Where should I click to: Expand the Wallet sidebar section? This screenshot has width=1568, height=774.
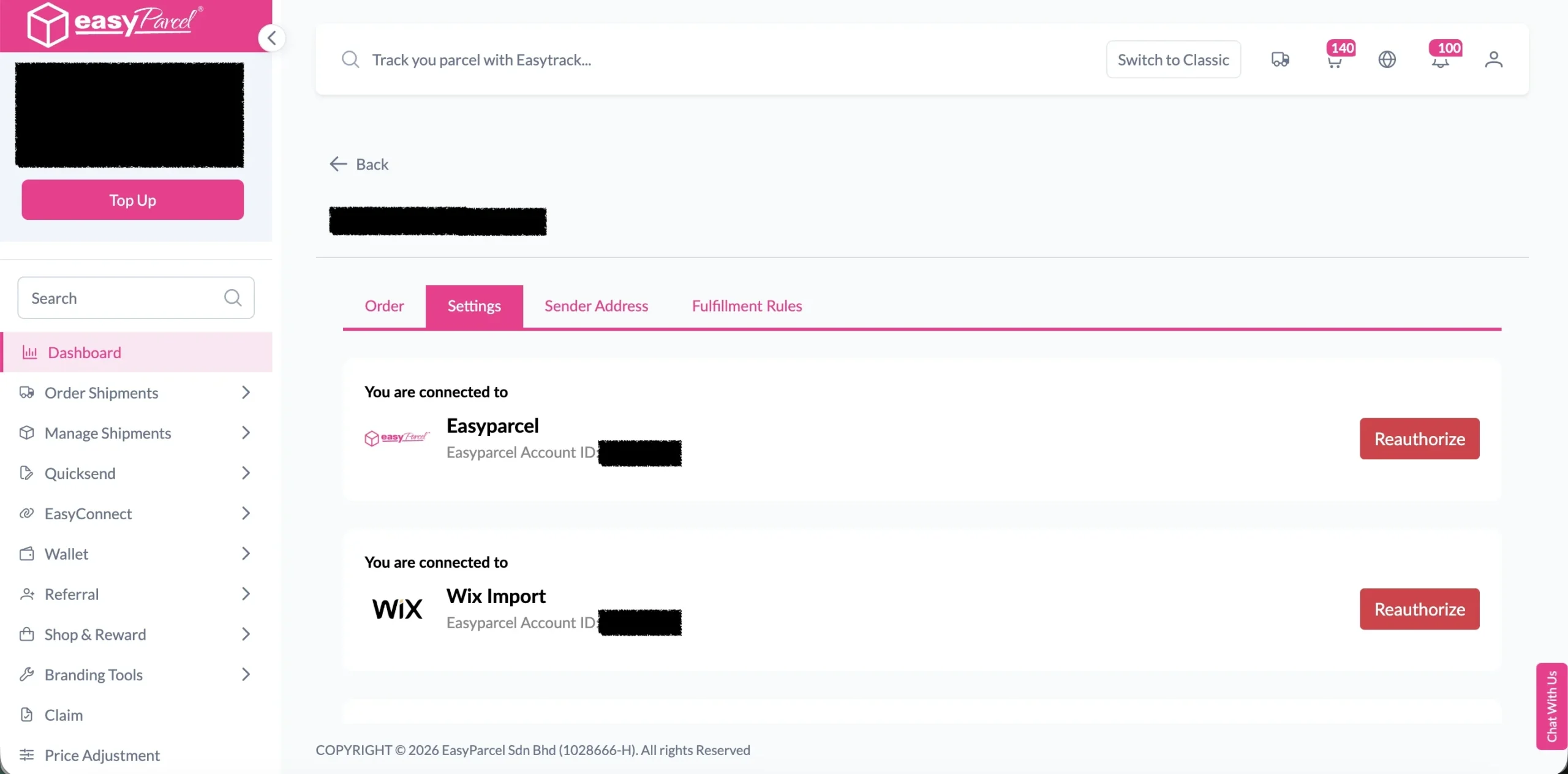tap(66, 554)
